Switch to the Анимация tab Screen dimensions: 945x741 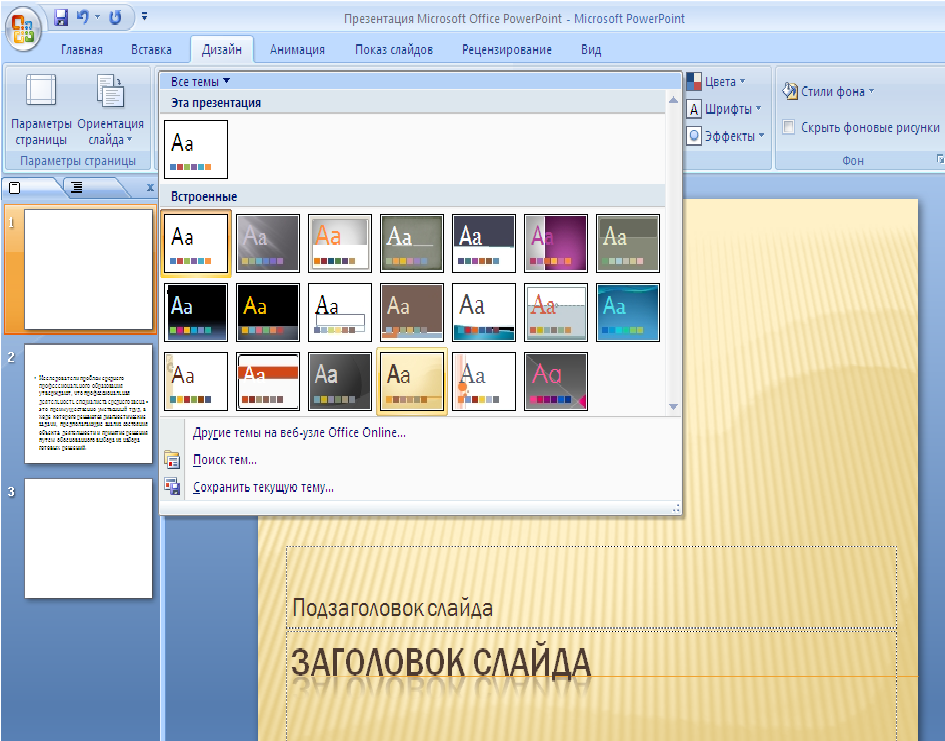[x=297, y=49]
